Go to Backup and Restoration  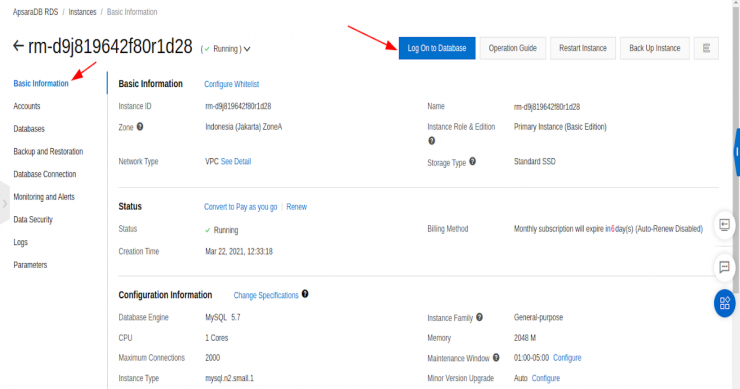pos(48,152)
